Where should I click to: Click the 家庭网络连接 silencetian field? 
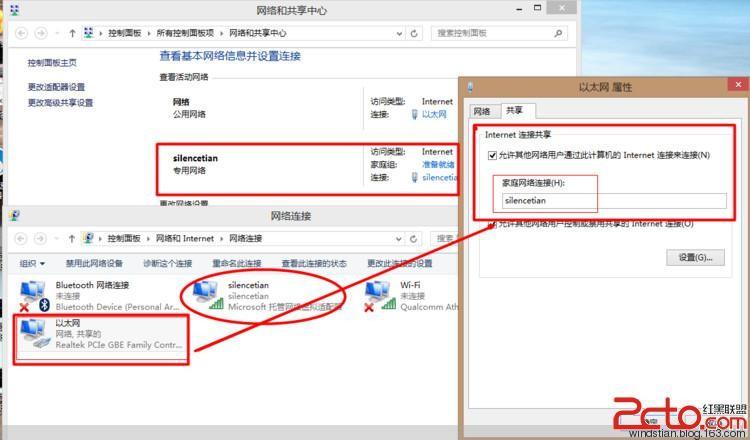pyautogui.click(x=614, y=201)
